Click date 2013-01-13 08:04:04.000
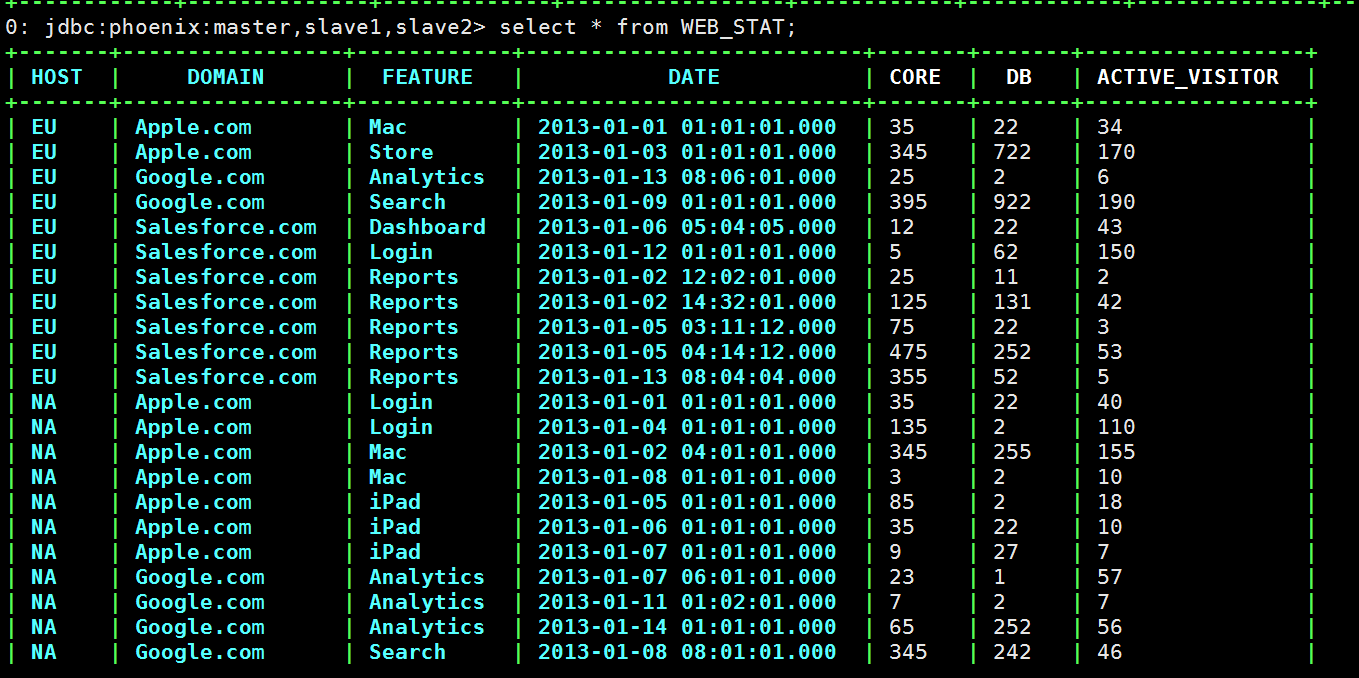The width and height of the screenshot is (1359, 678). pyautogui.click(x=687, y=377)
